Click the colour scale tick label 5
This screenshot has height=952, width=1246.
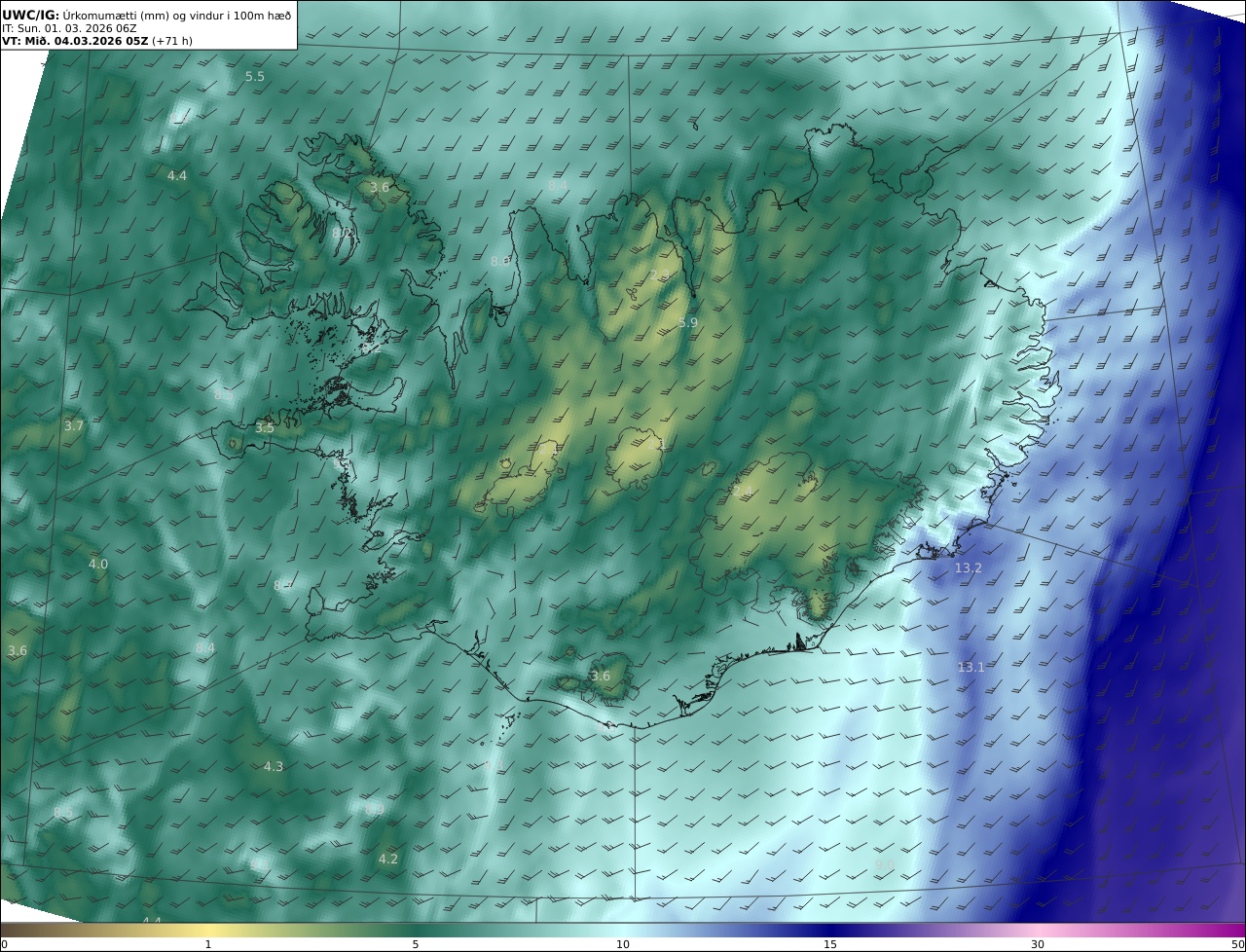416,944
